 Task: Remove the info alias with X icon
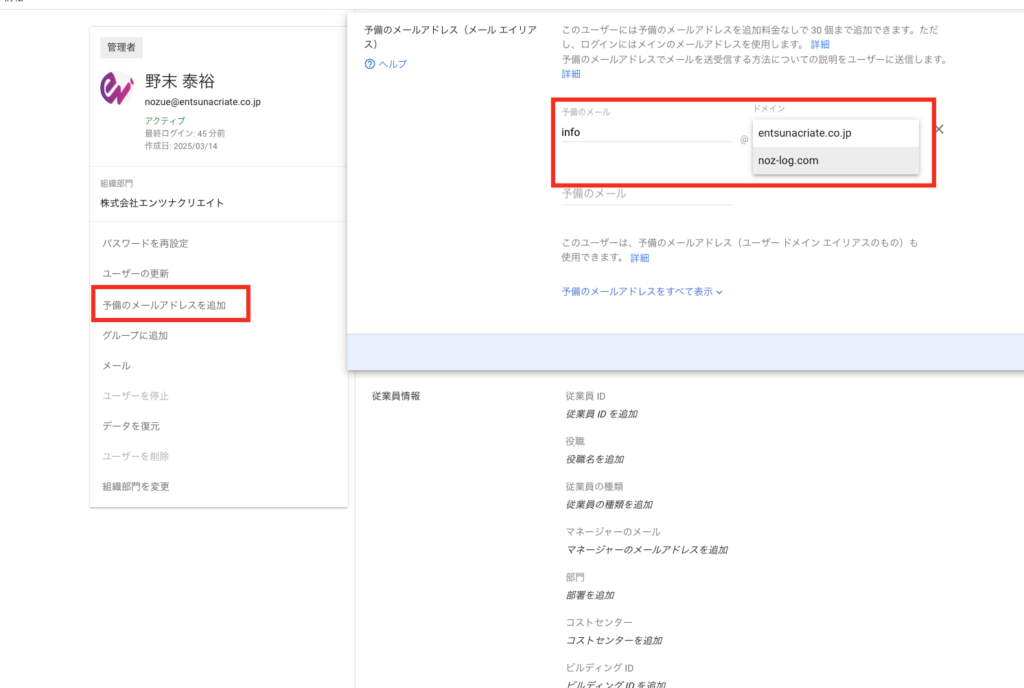(x=939, y=130)
